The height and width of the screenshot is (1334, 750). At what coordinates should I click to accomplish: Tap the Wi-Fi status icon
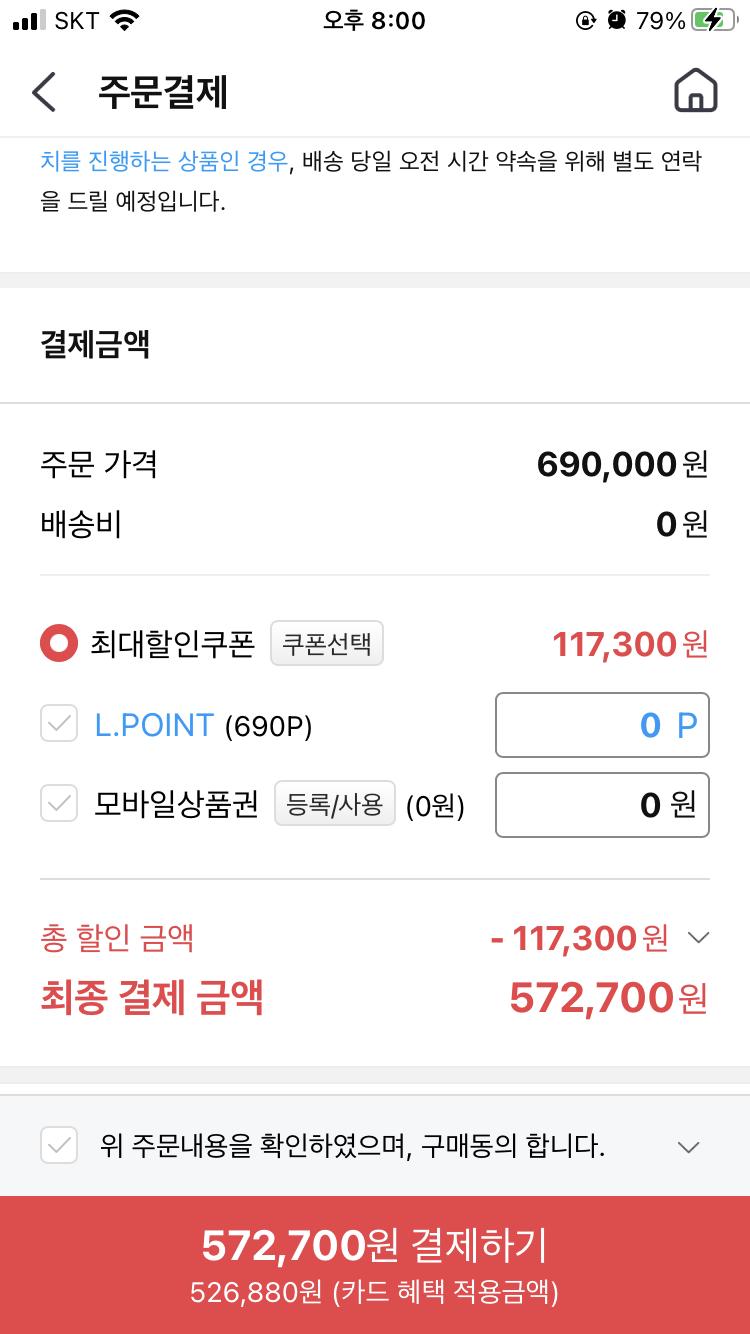coord(125,20)
